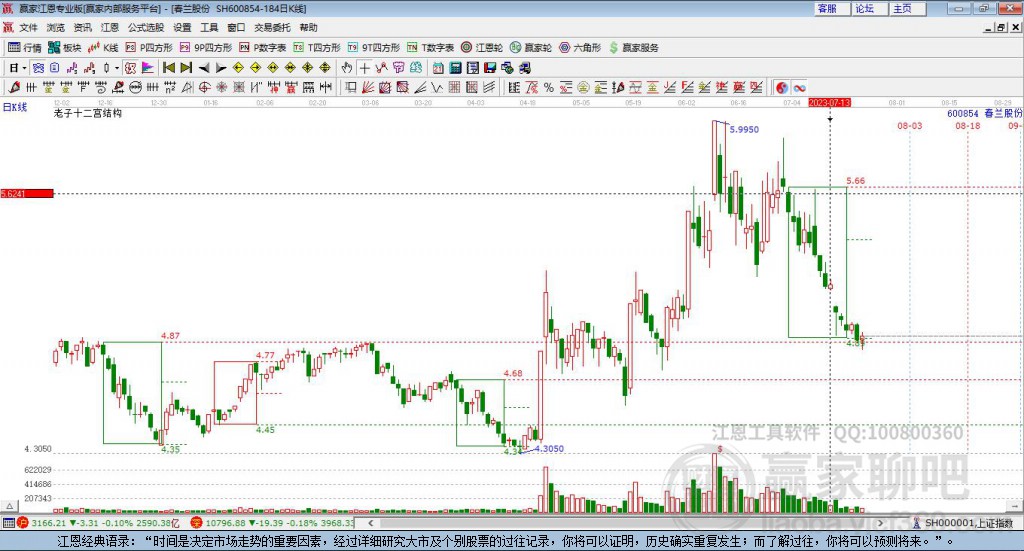Select the red pen drawing tool
1024x551 pixels.
[14, 87]
